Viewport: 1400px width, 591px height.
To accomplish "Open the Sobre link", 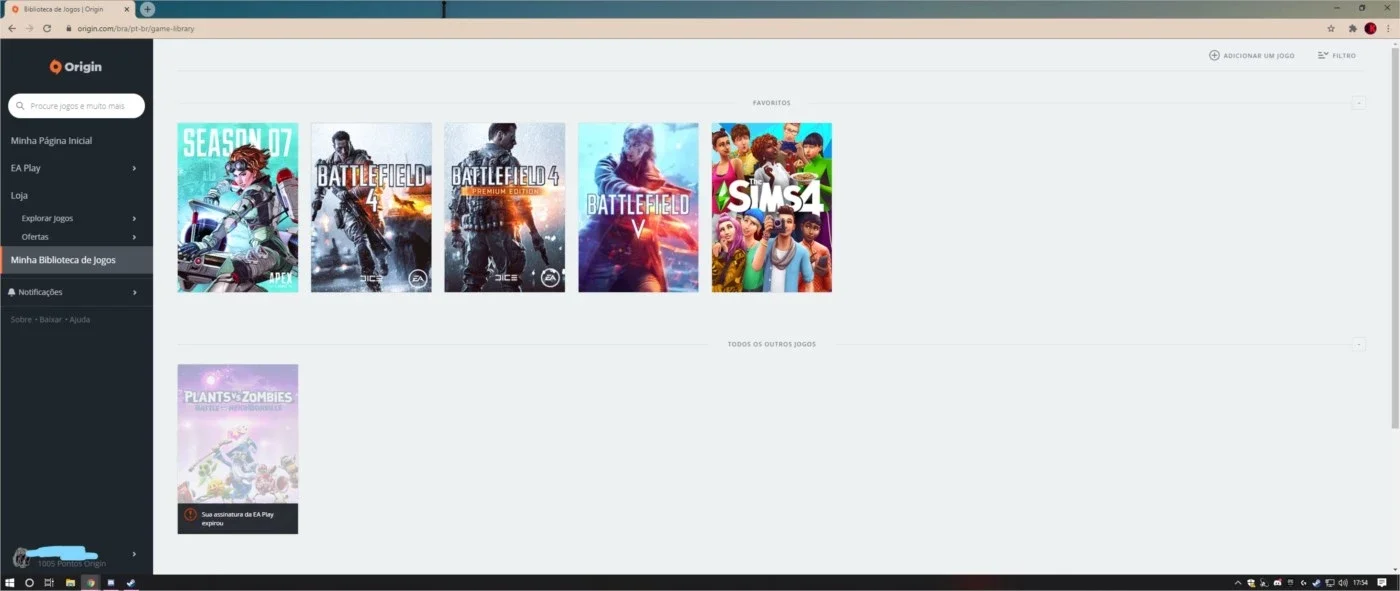I will (x=21, y=319).
